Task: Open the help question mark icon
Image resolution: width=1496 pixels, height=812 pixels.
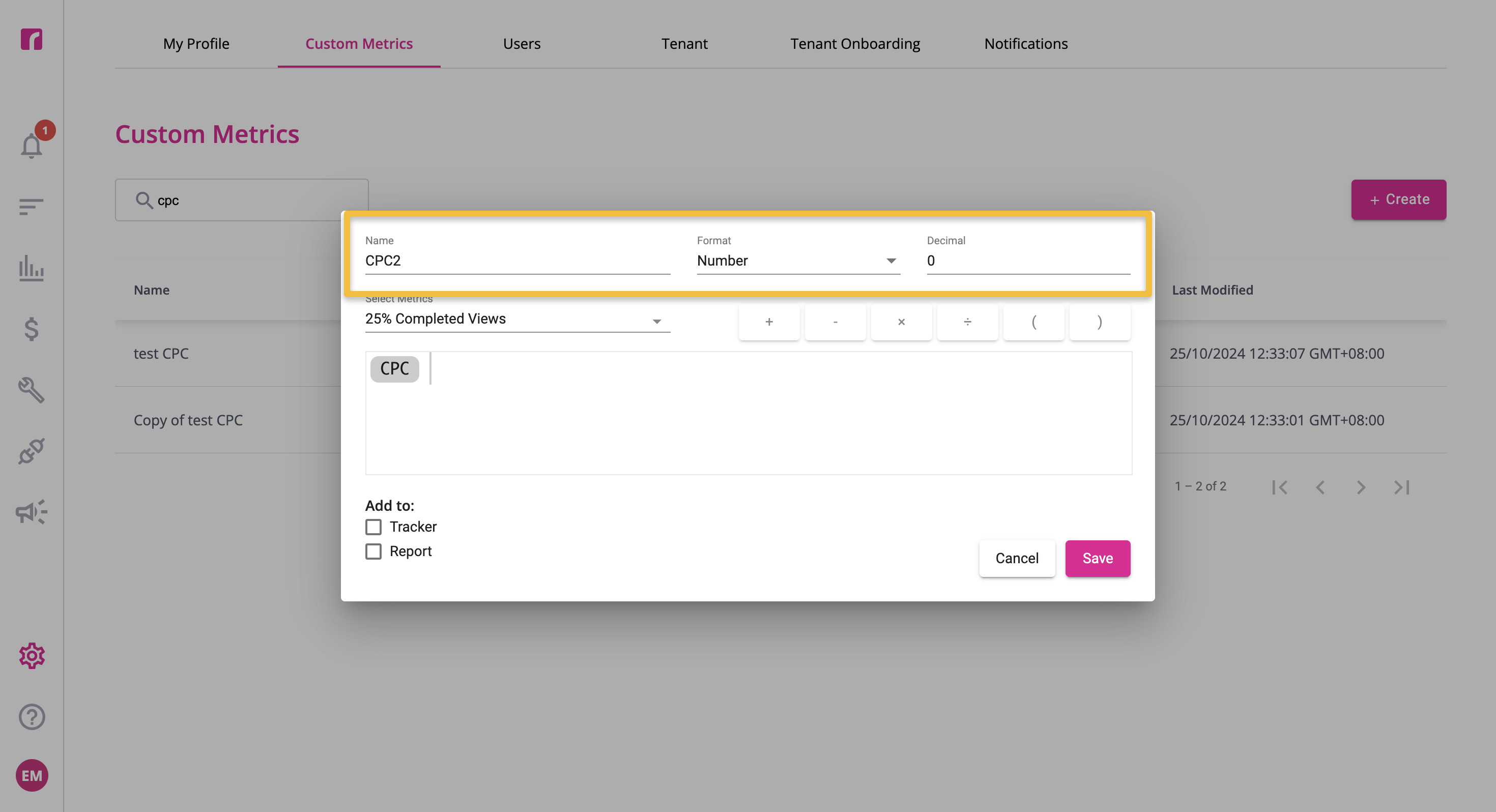Action: tap(32, 717)
